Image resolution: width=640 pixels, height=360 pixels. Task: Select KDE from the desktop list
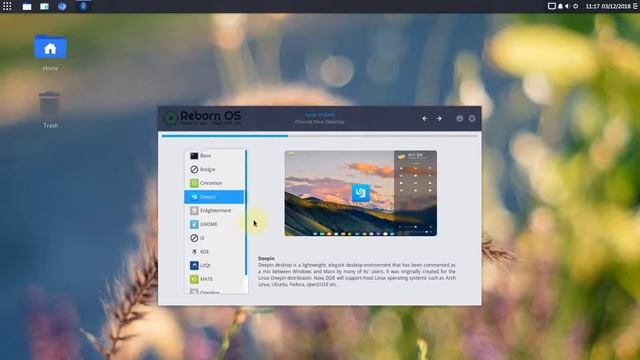[214, 251]
